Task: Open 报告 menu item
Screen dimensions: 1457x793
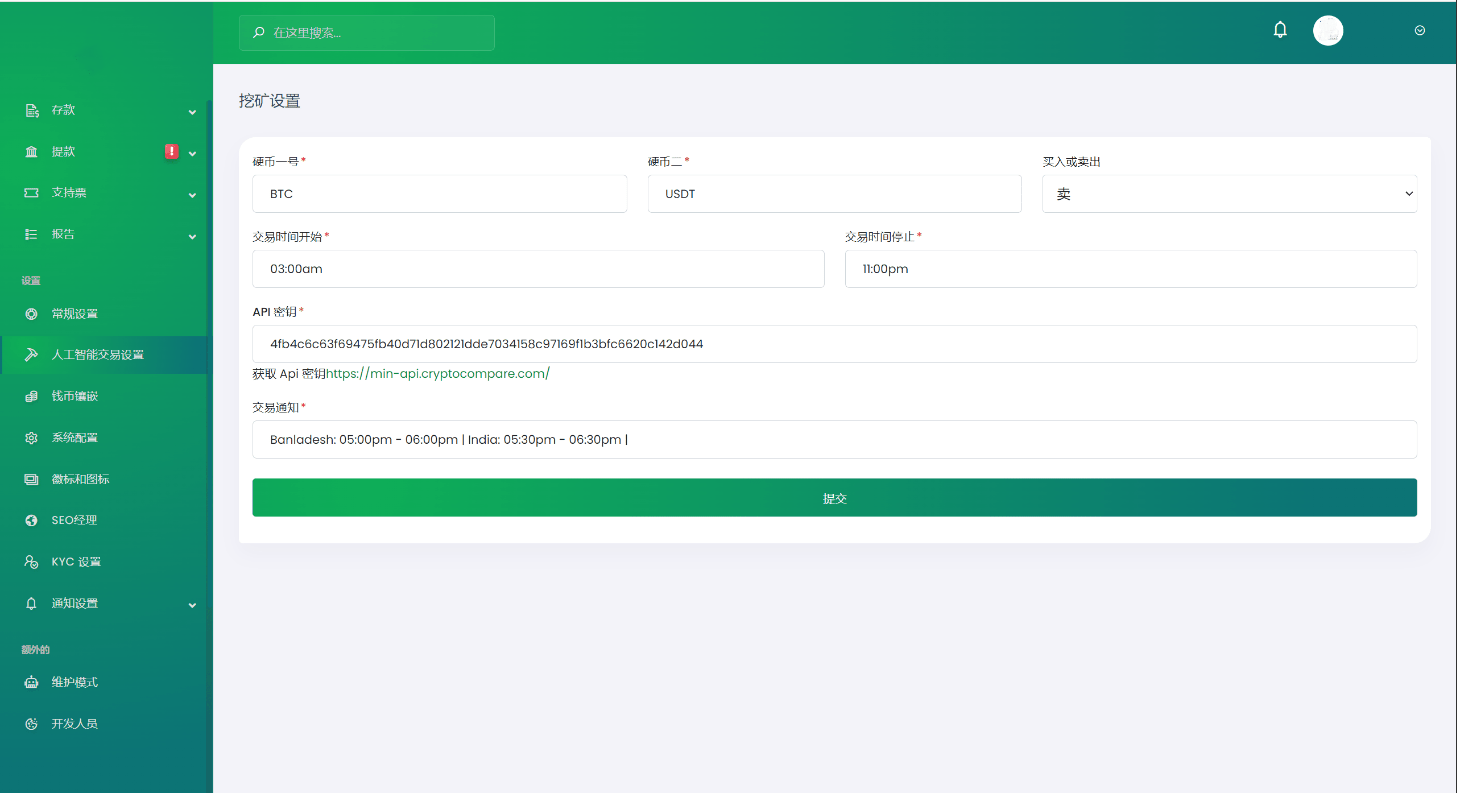Action: click(x=106, y=234)
